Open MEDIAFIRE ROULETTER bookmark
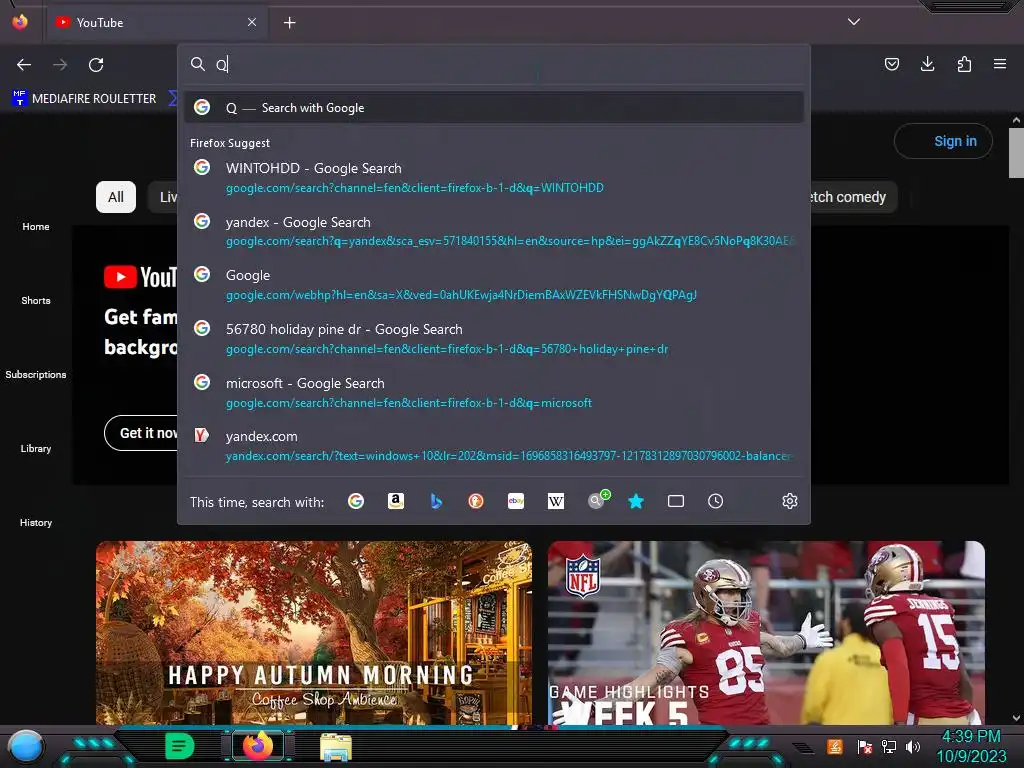Screen dimensions: 1024x768 click(84, 99)
